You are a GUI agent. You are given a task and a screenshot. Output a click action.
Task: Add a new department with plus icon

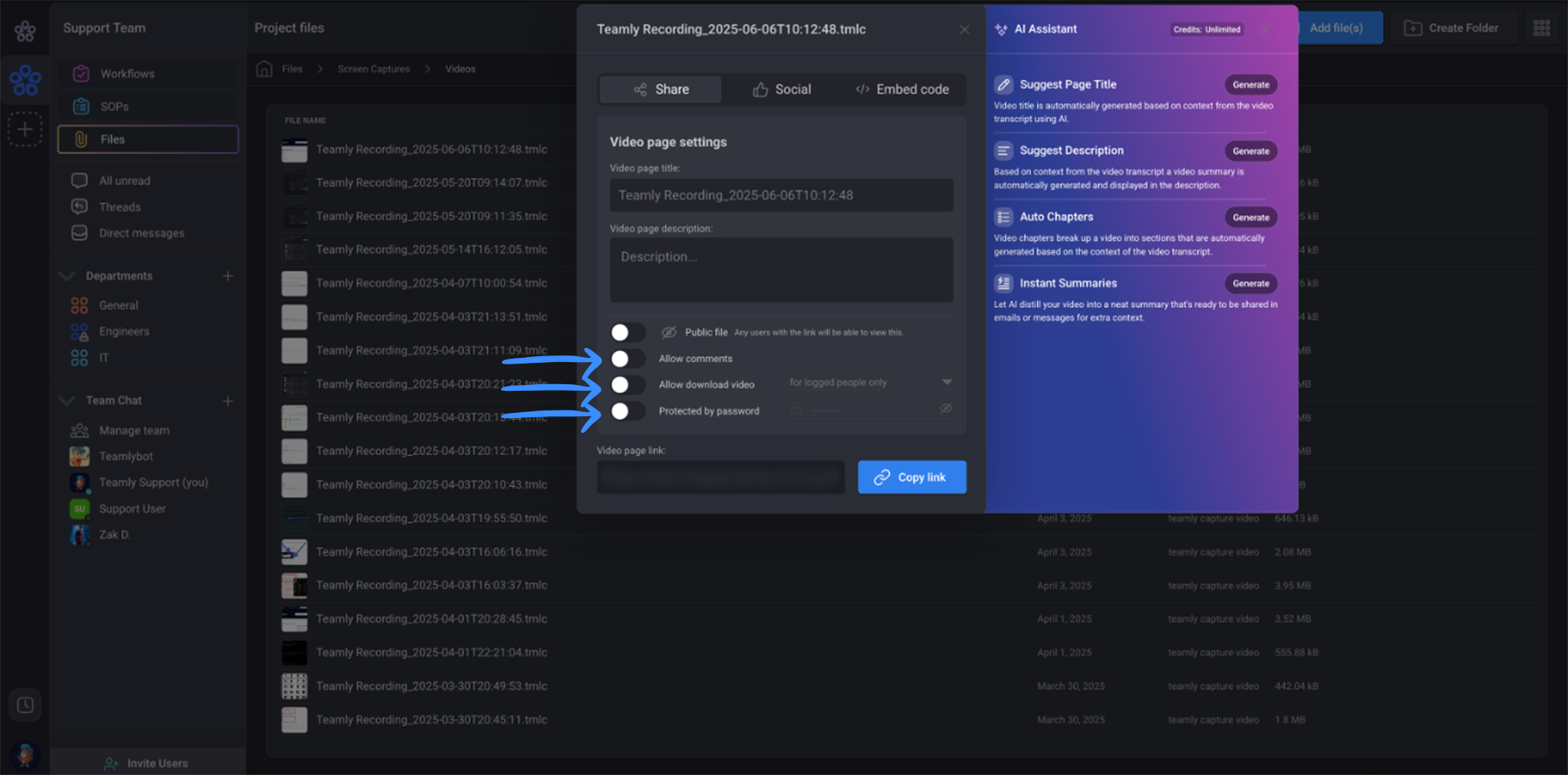click(x=228, y=276)
